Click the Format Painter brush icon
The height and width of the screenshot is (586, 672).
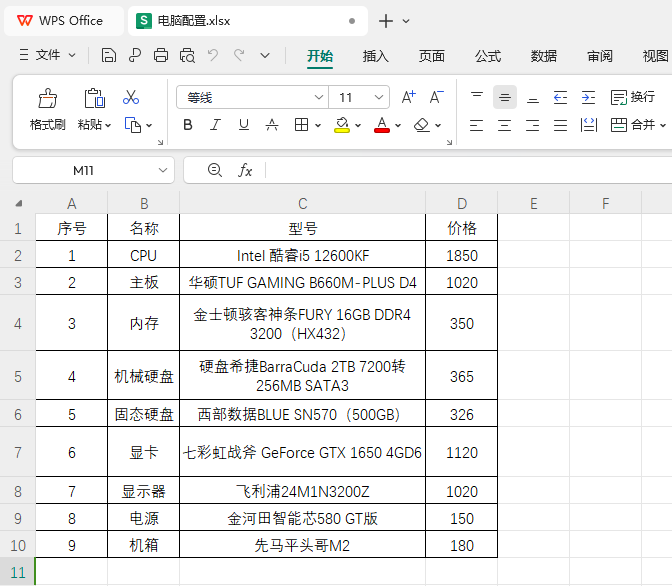point(48,98)
